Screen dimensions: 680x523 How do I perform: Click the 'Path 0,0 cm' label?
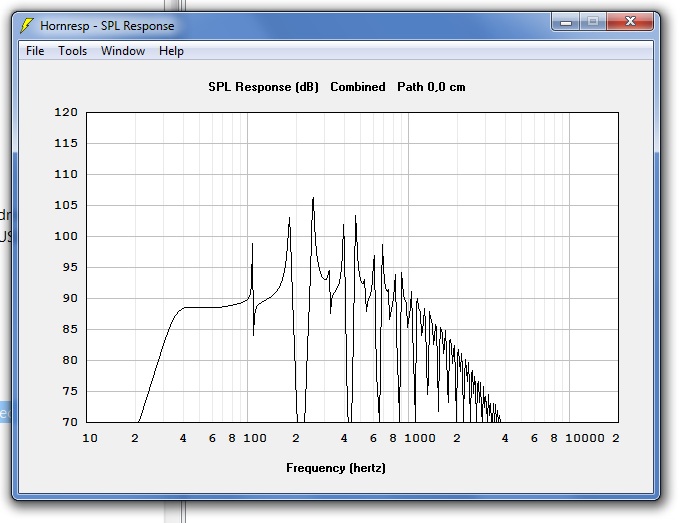click(431, 87)
